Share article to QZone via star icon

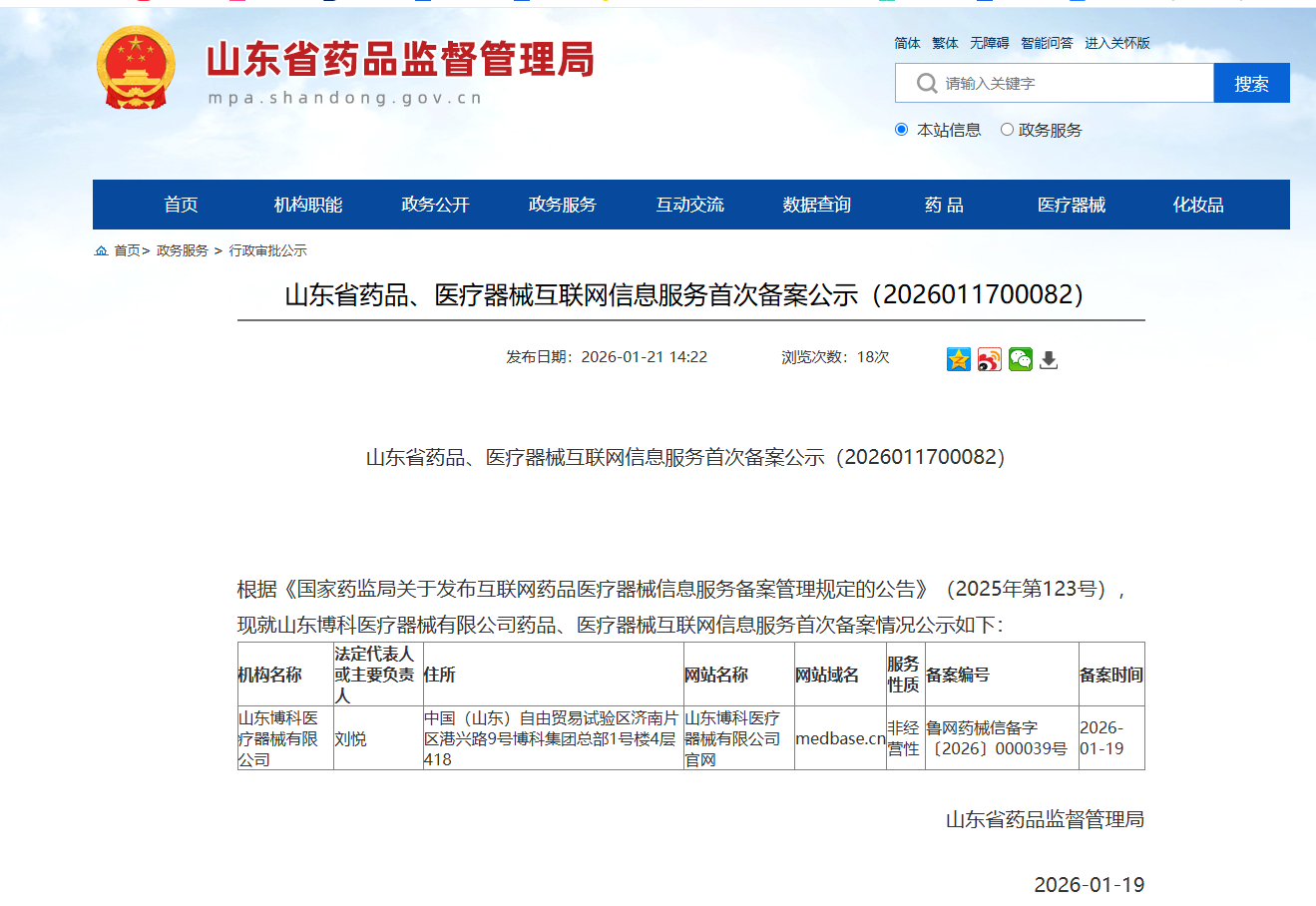click(959, 359)
